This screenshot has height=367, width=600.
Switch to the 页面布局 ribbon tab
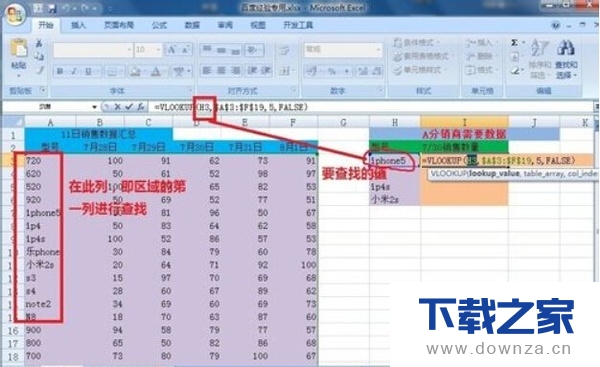pos(119,25)
